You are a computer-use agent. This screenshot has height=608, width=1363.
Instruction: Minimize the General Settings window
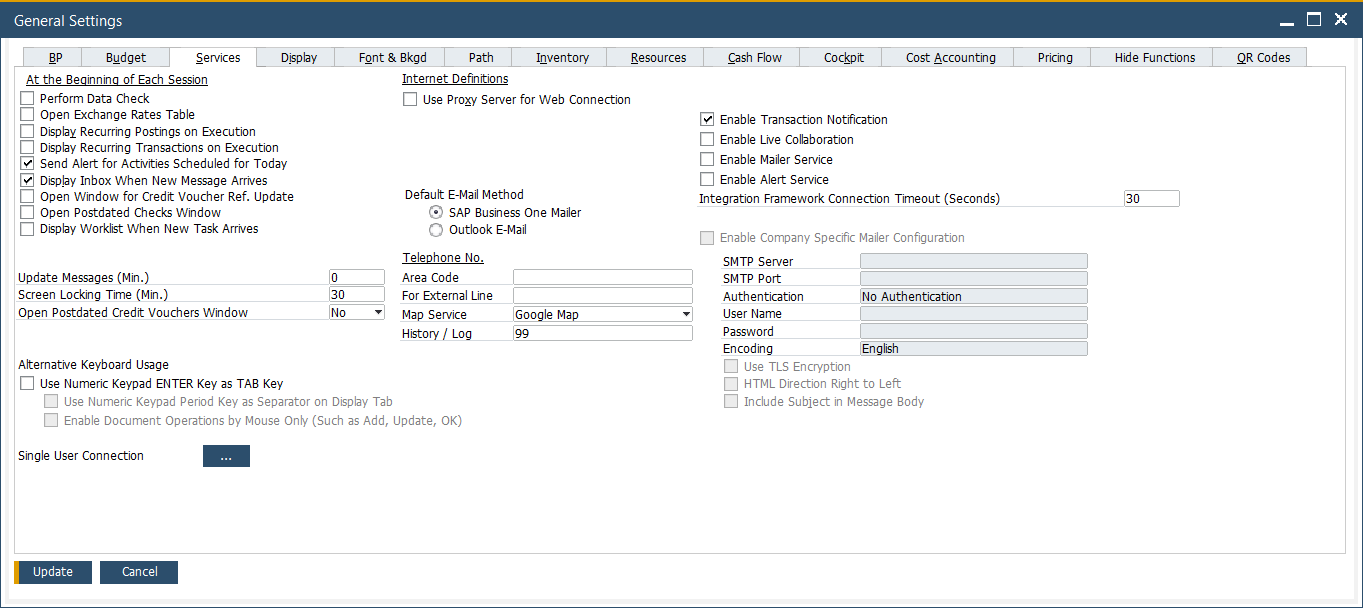tap(1287, 20)
